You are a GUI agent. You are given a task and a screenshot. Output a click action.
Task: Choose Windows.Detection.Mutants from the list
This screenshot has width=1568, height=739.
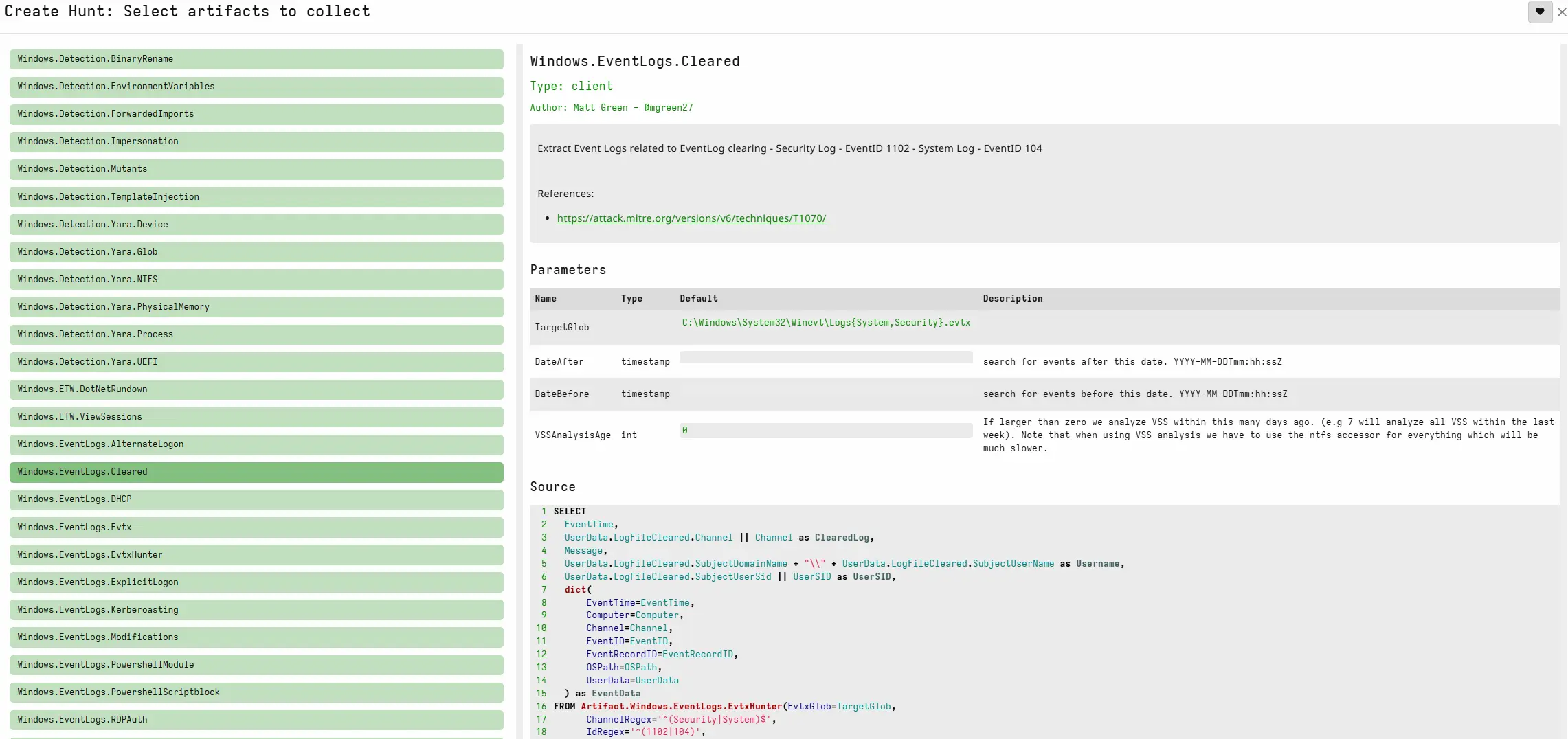(256, 169)
